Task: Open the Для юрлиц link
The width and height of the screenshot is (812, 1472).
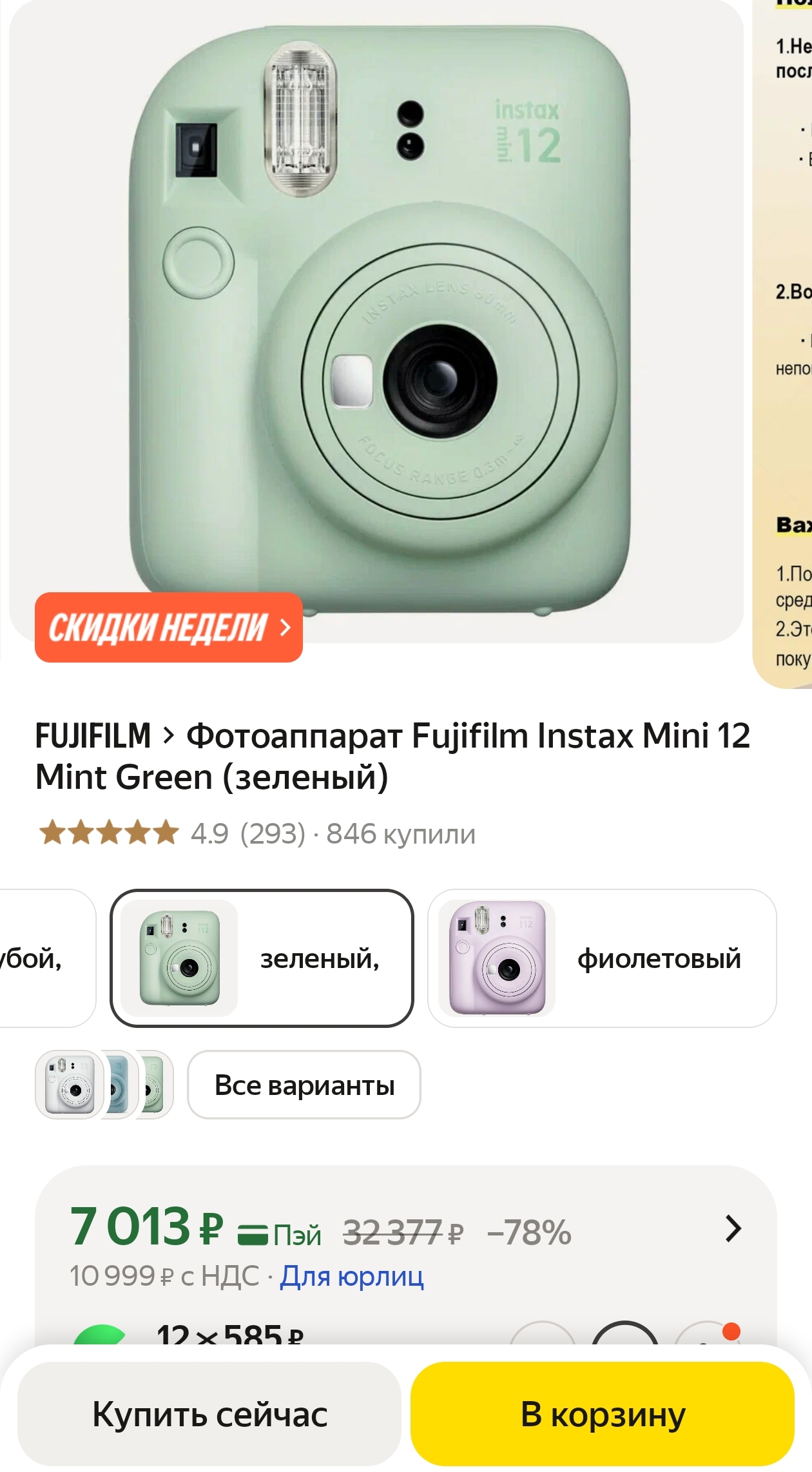Action: [x=352, y=1276]
